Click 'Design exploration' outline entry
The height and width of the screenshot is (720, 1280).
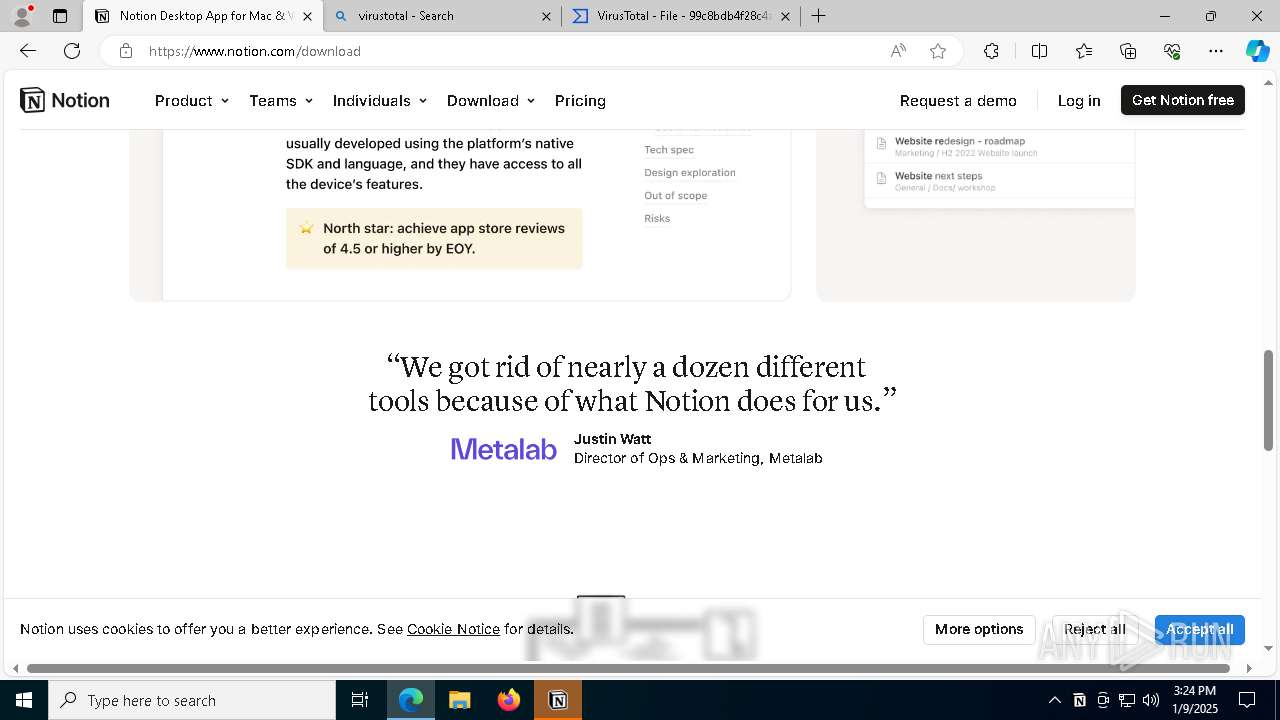[690, 173]
